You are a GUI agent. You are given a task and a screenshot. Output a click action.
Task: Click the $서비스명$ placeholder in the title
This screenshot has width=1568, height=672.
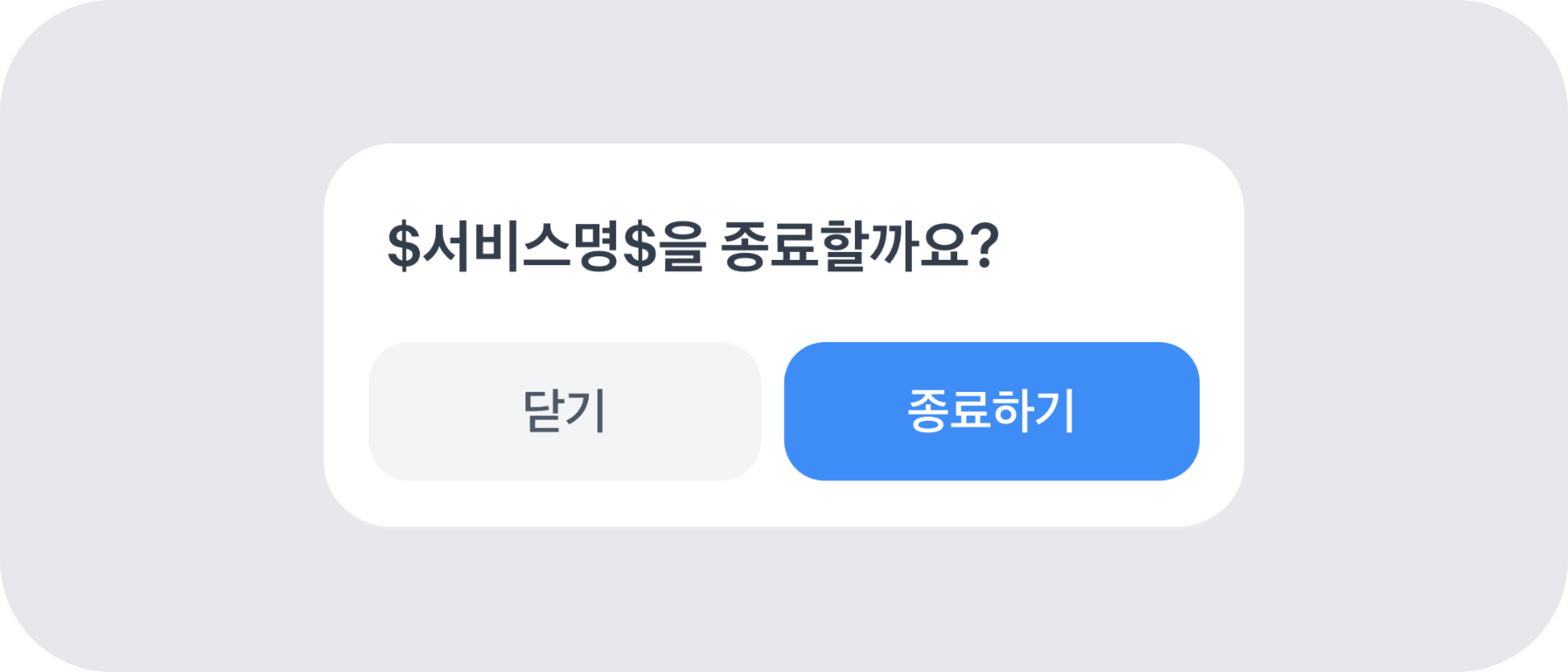click(522, 246)
